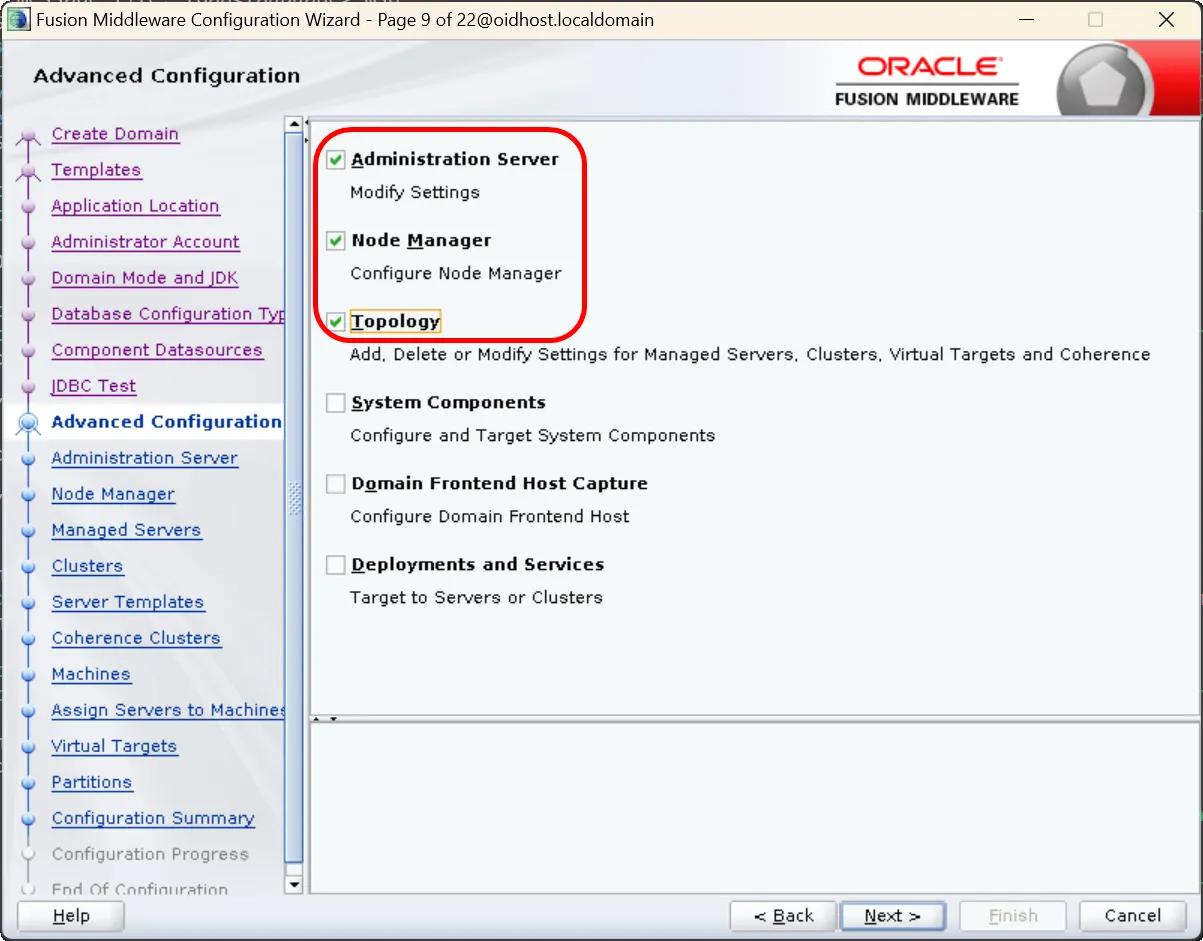Viewport: 1203px width, 941px height.
Task: Uncheck the Administration Server checkbox
Action: (336, 160)
